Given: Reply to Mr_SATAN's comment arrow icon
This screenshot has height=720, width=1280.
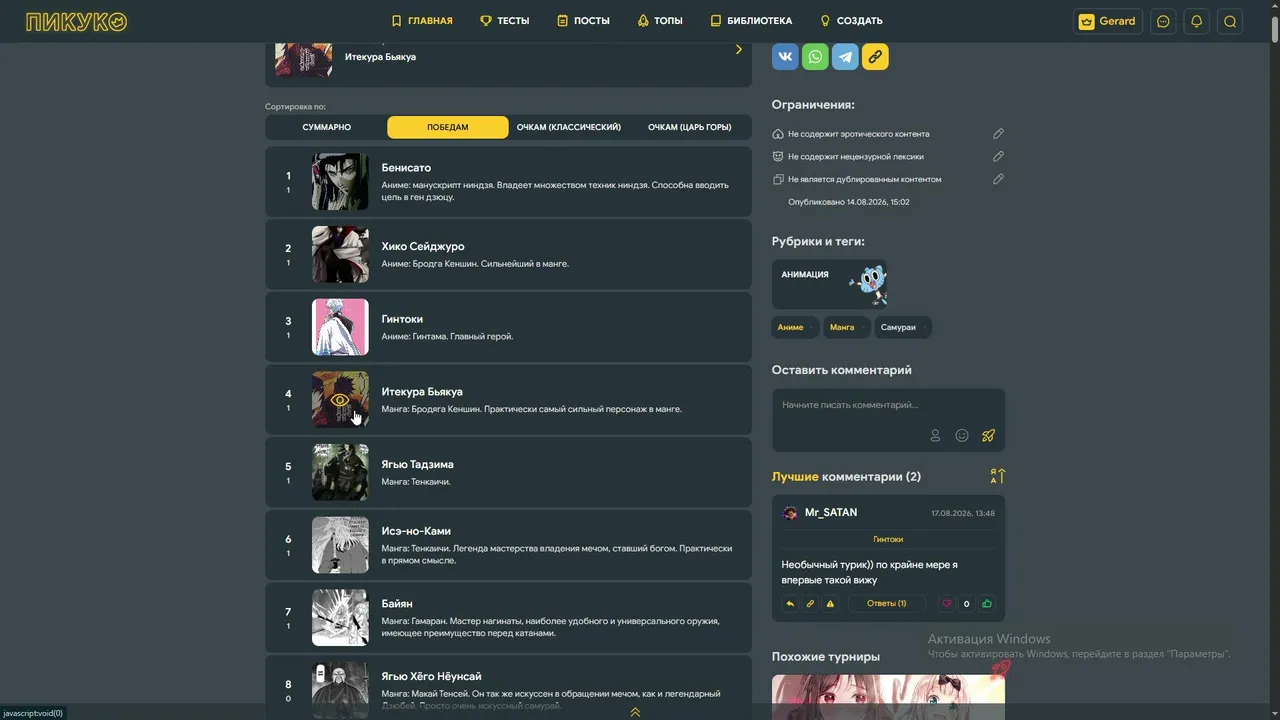Looking at the screenshot, I should (x=790, y=604).
